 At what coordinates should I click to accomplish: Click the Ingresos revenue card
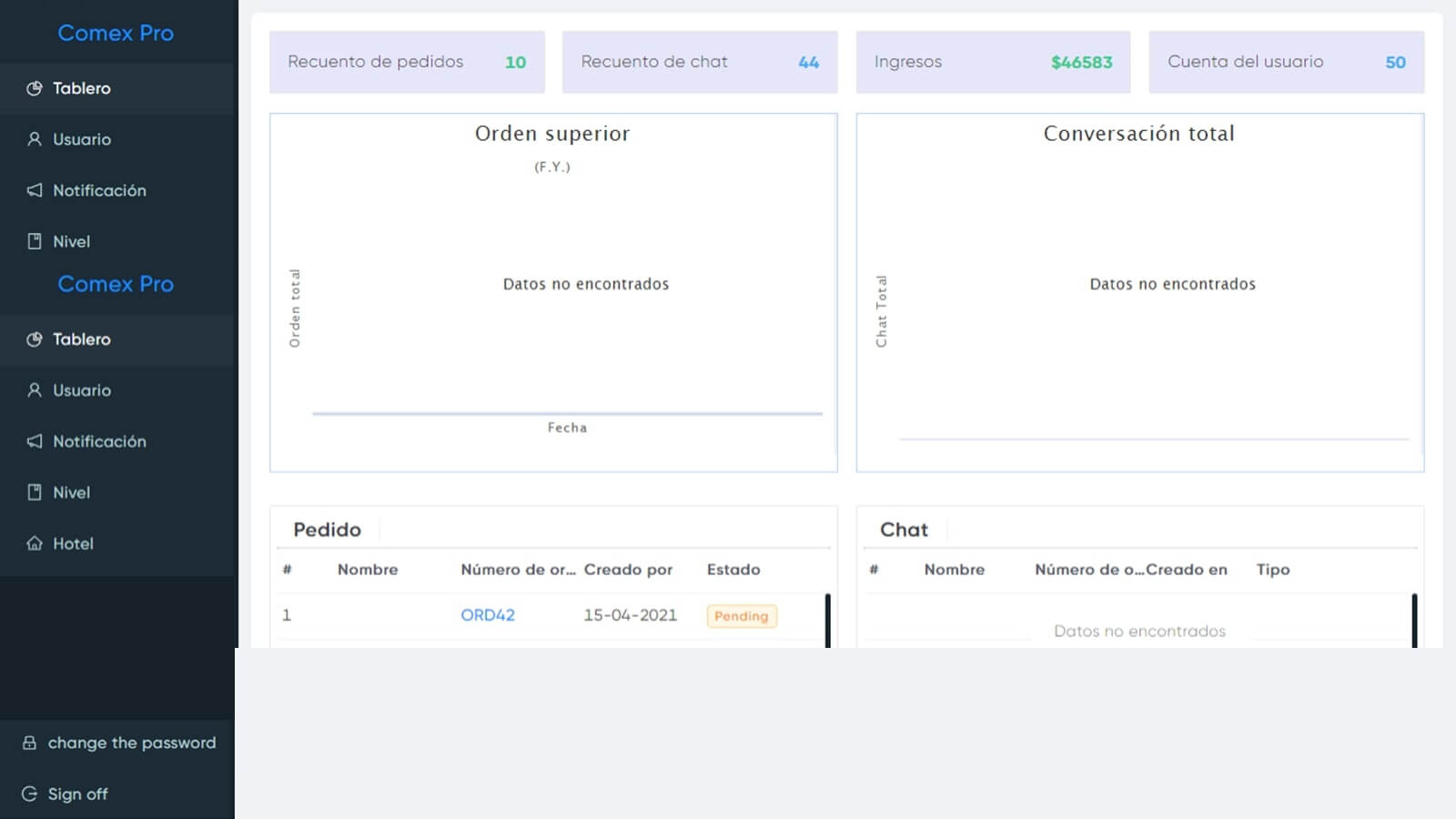993,62
